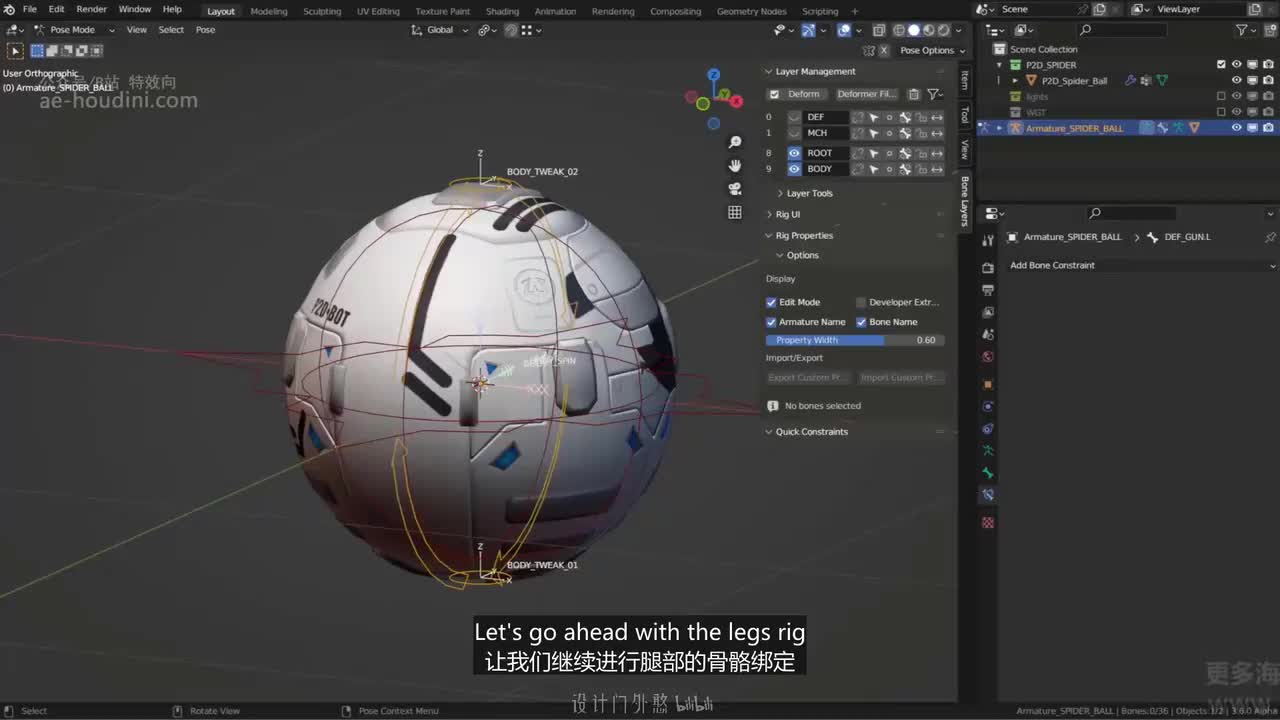This screenshot has width=1280, height=720.
Task: Open the Global orientation dropdown
Action: pos(440,30)
